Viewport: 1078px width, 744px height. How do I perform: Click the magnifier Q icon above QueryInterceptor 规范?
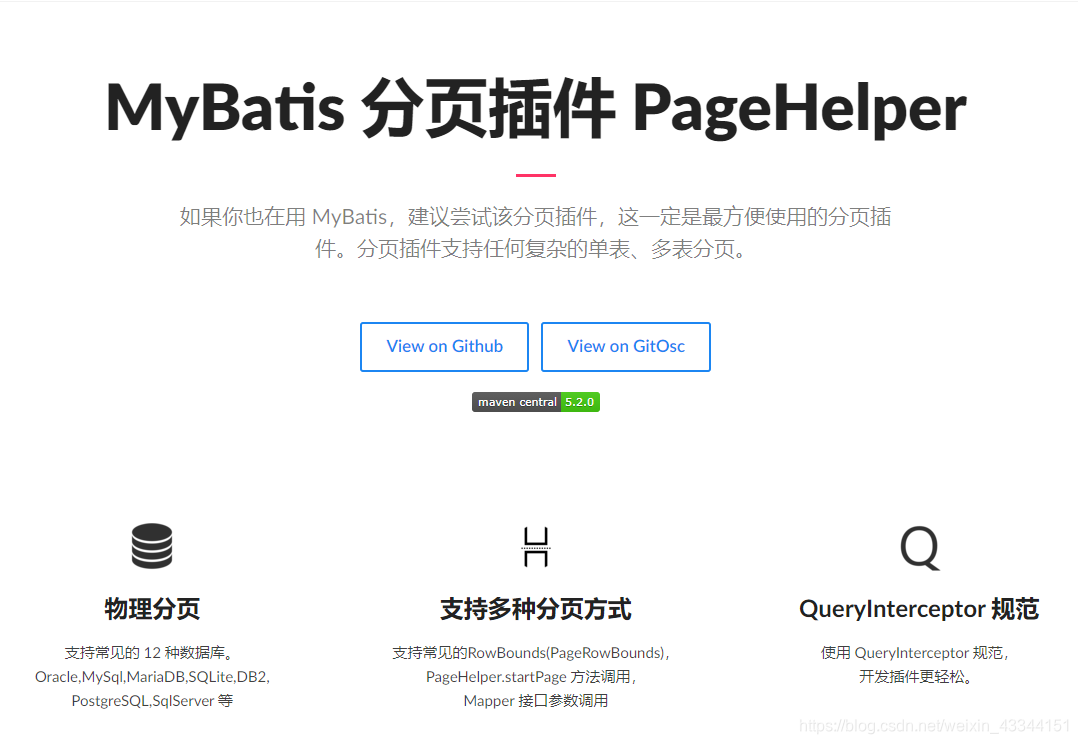[918, 546]
